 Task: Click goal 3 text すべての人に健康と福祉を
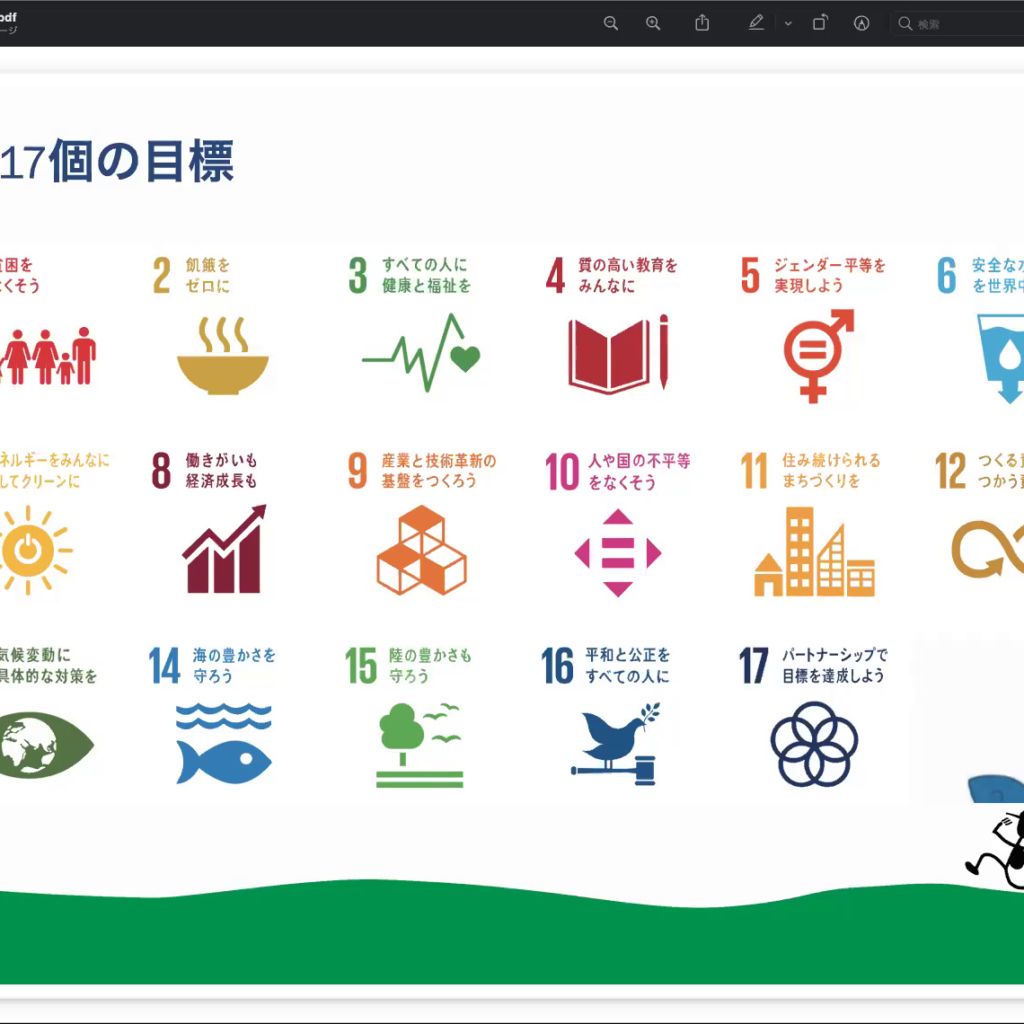pyautogui.click(x=426, y=275)
